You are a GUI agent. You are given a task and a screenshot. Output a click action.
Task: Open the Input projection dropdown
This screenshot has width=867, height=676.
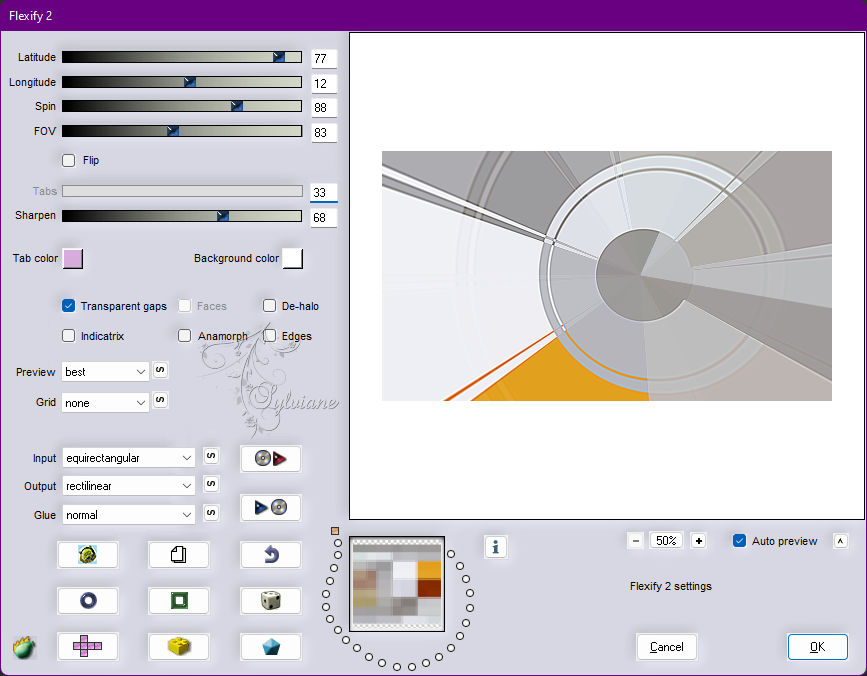(128, 458)
